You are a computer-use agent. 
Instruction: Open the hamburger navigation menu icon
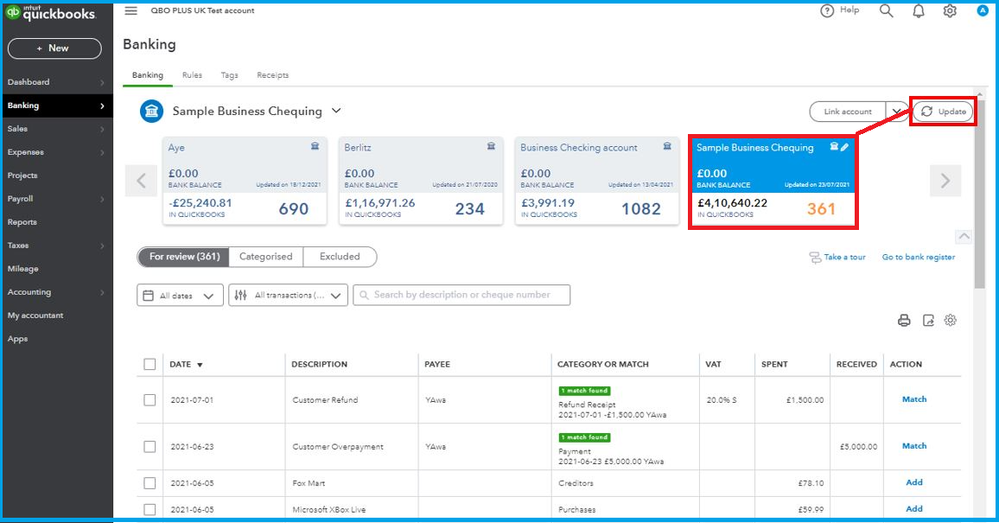(x=131, y=11)
